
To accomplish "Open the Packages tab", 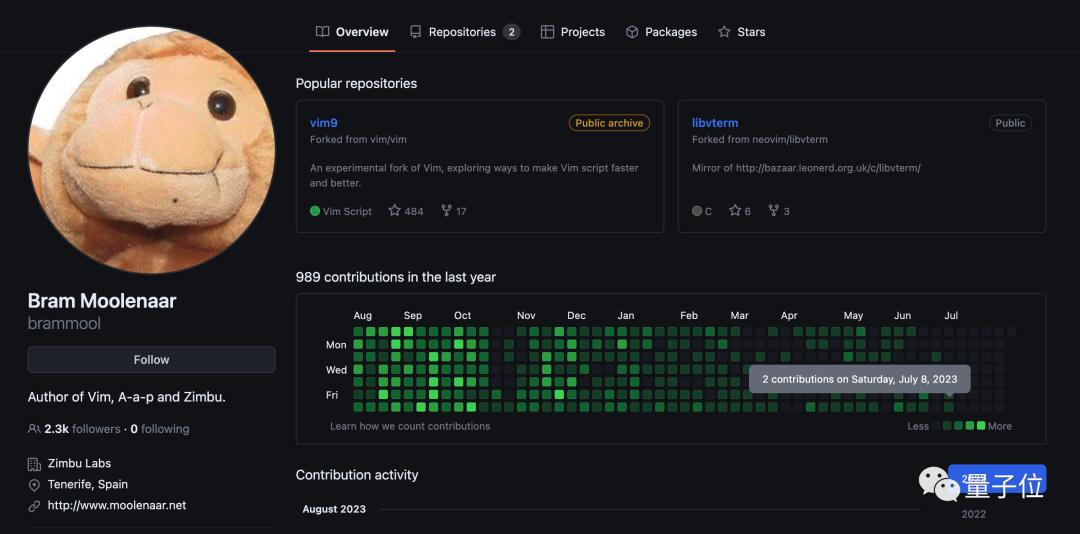I will coord(661,32).
